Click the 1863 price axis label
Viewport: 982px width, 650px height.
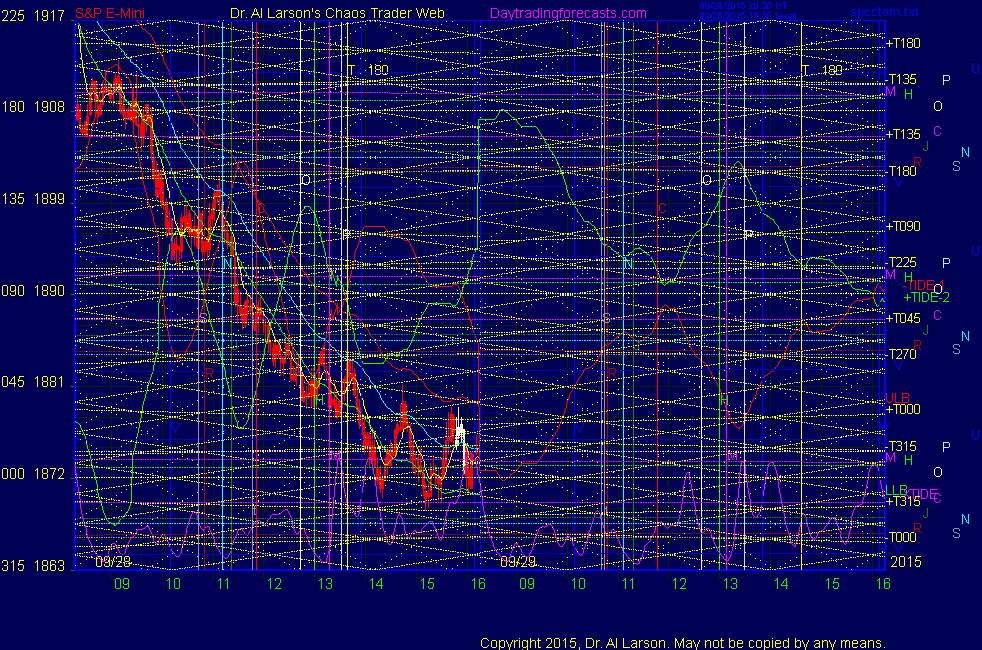point(49,565)
